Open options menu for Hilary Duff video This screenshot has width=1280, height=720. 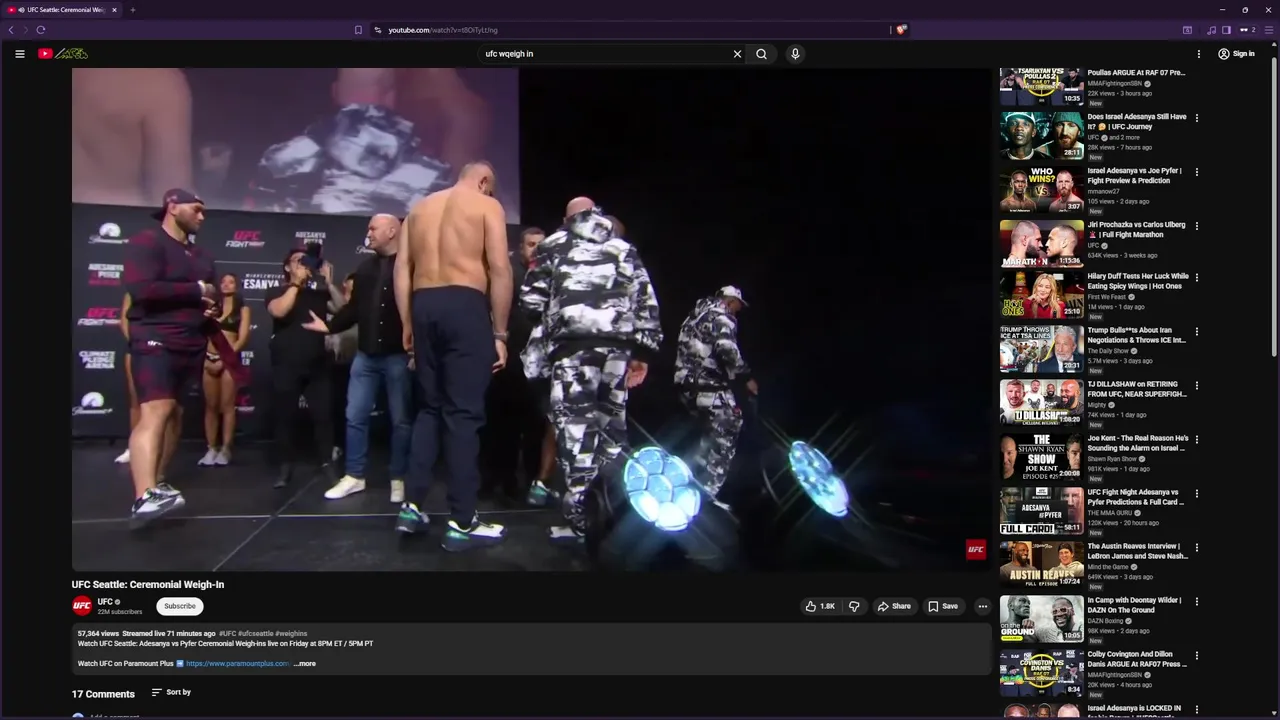coord(1197,278)
